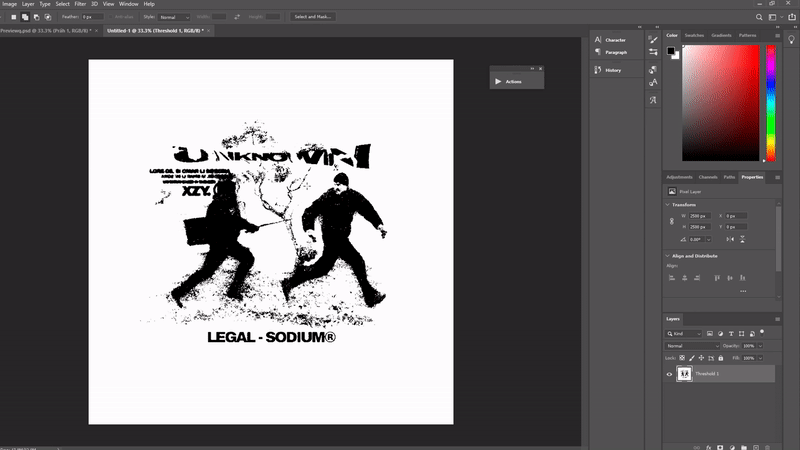Image resolution: width=800 pixels, height=450 pixels.
Task: Switch to the Swatches tab
Action: point(694,35)
